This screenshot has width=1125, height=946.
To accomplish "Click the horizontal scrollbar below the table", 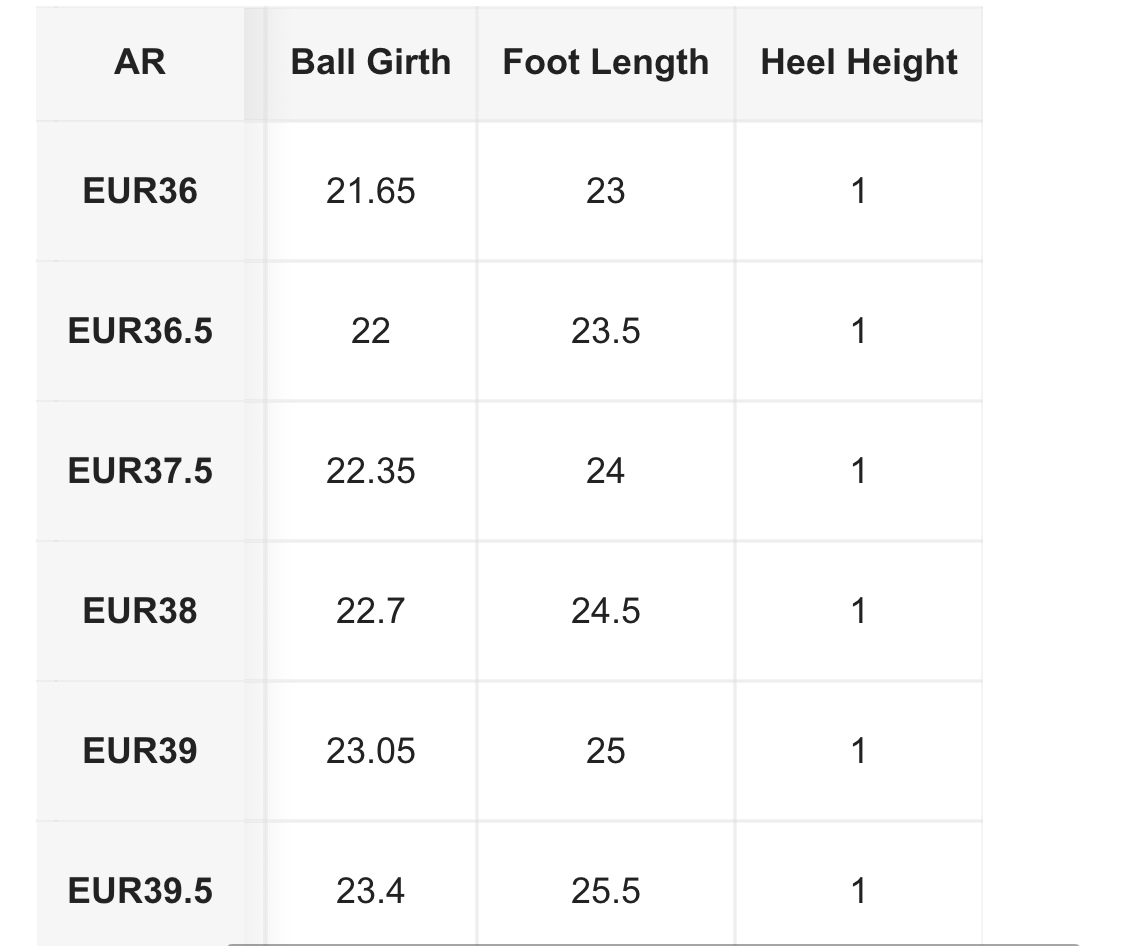I will (x=650, y=943).
